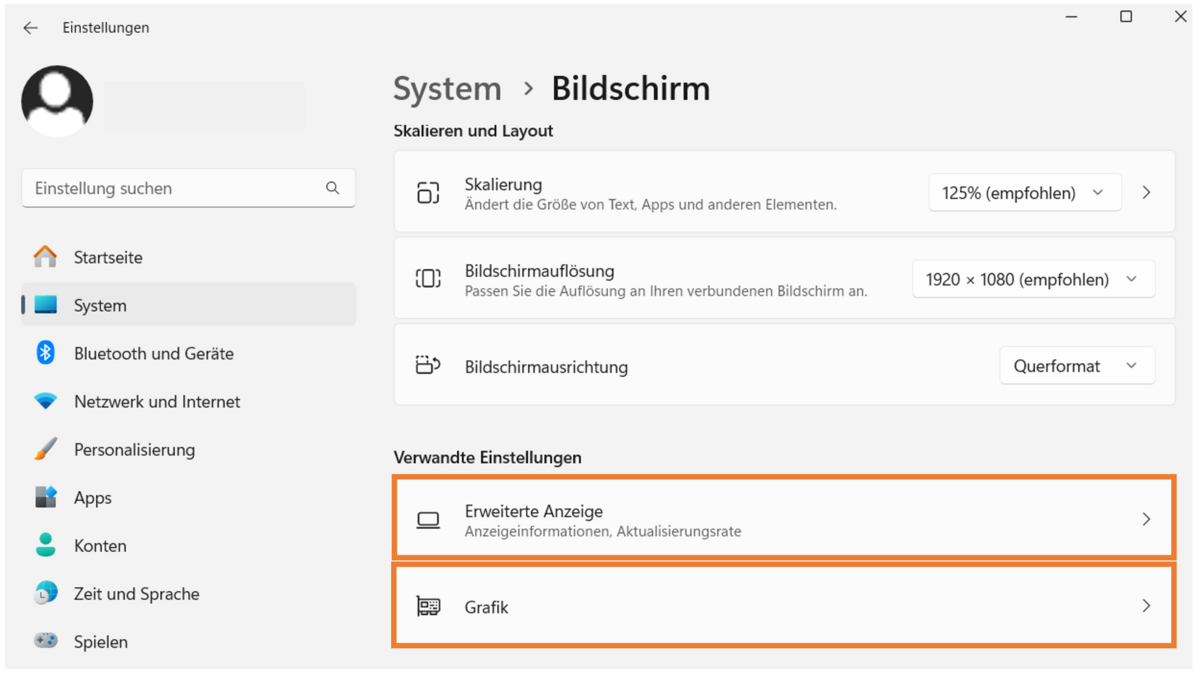Click the Zeit und Sprache clock icon

pyautogui.click(x=45, y=593)
